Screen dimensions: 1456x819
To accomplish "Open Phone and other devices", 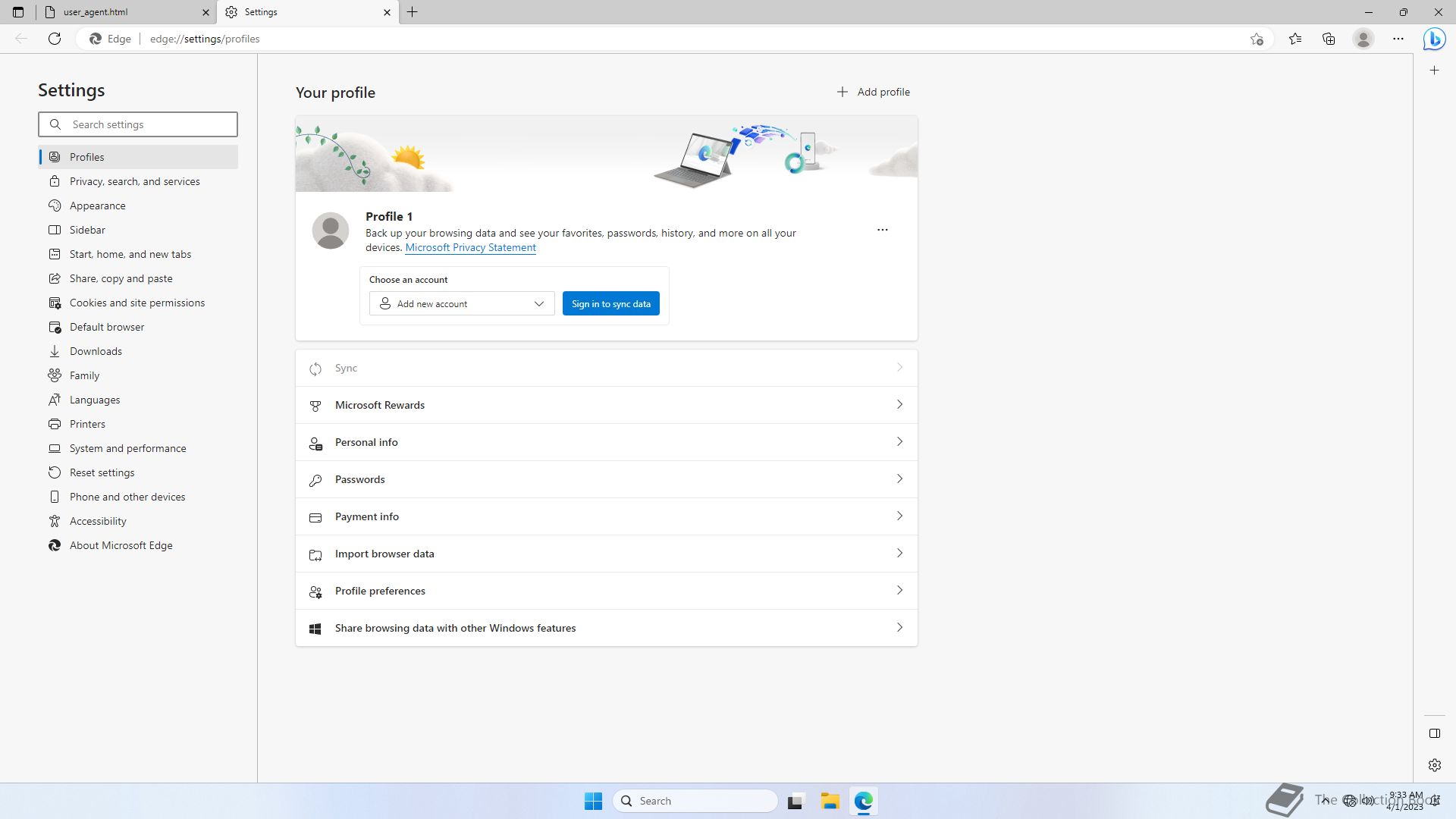I will click(138, 497).
